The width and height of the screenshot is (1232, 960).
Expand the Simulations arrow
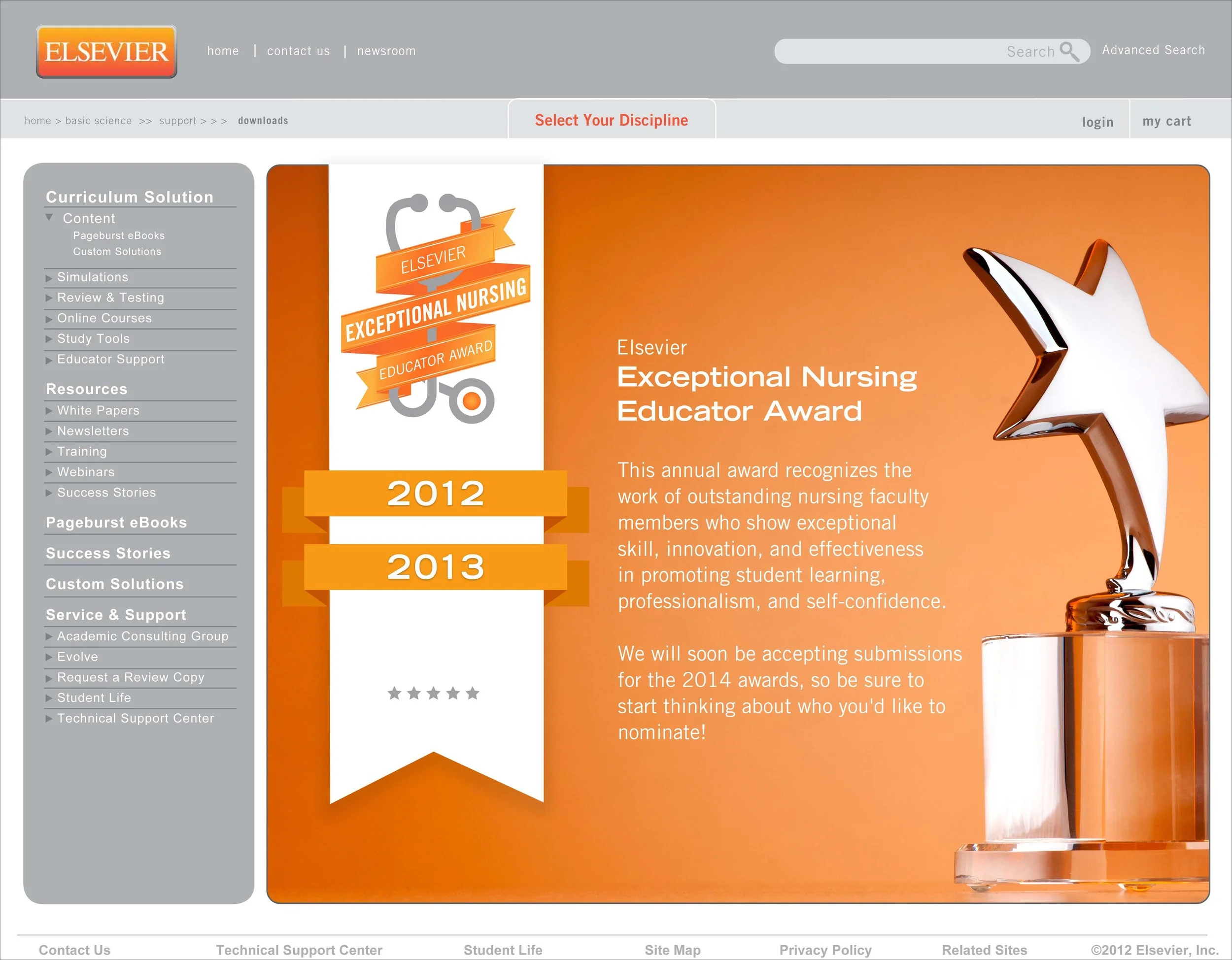[x=49, y=278]
